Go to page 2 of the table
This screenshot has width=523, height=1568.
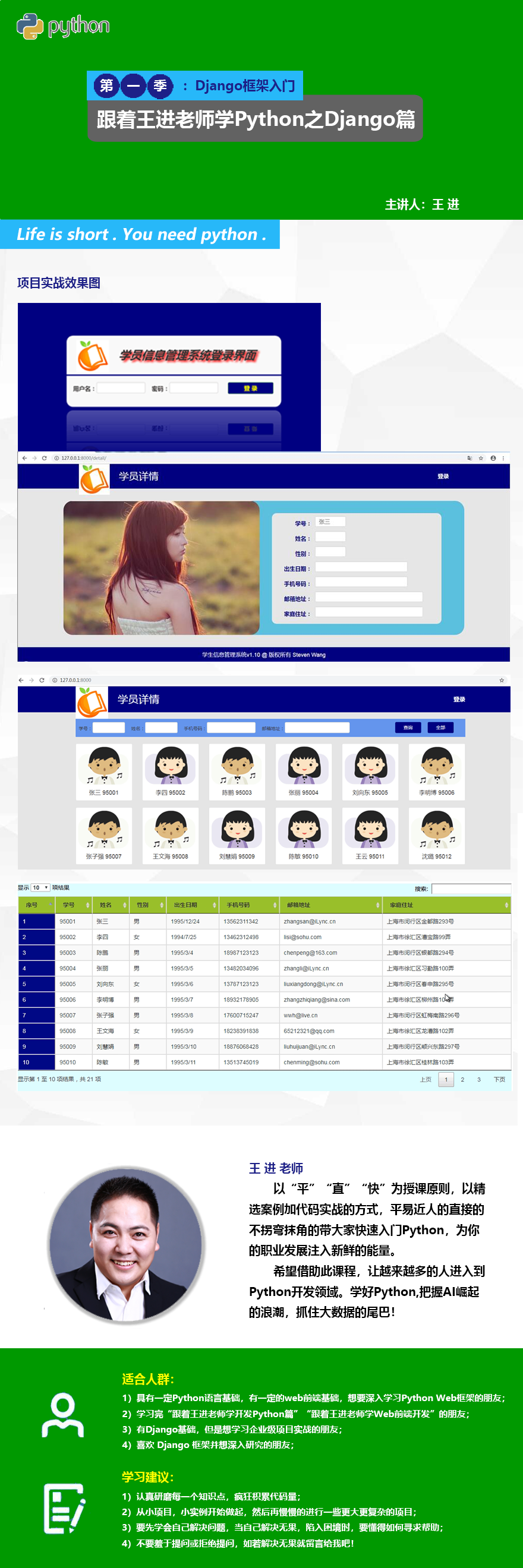point(462,1079)
